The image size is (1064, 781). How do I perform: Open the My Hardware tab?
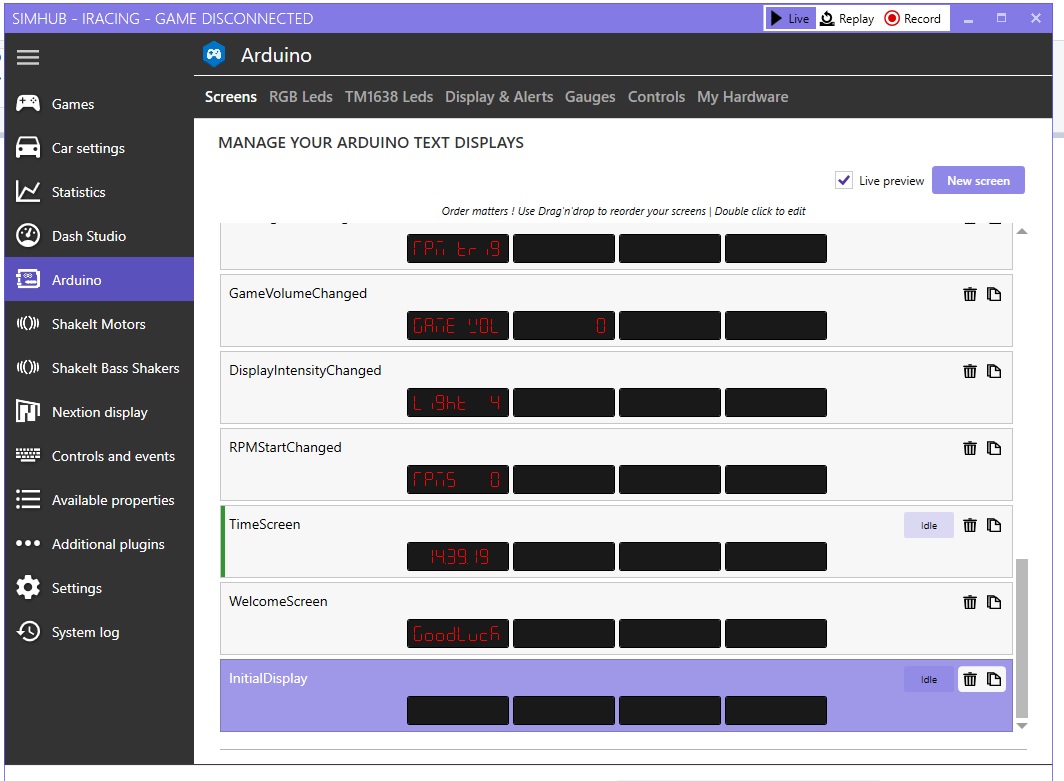(x=742, y=96)
